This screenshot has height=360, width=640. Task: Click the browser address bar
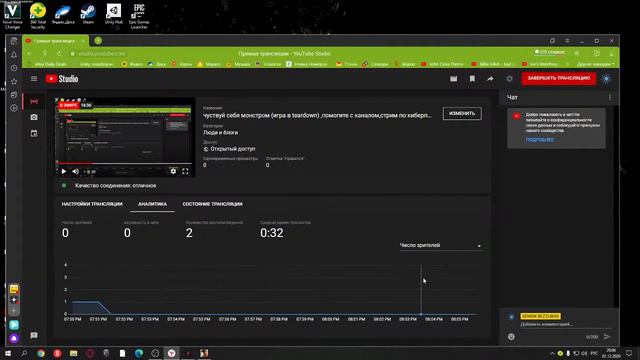[102, 53]
